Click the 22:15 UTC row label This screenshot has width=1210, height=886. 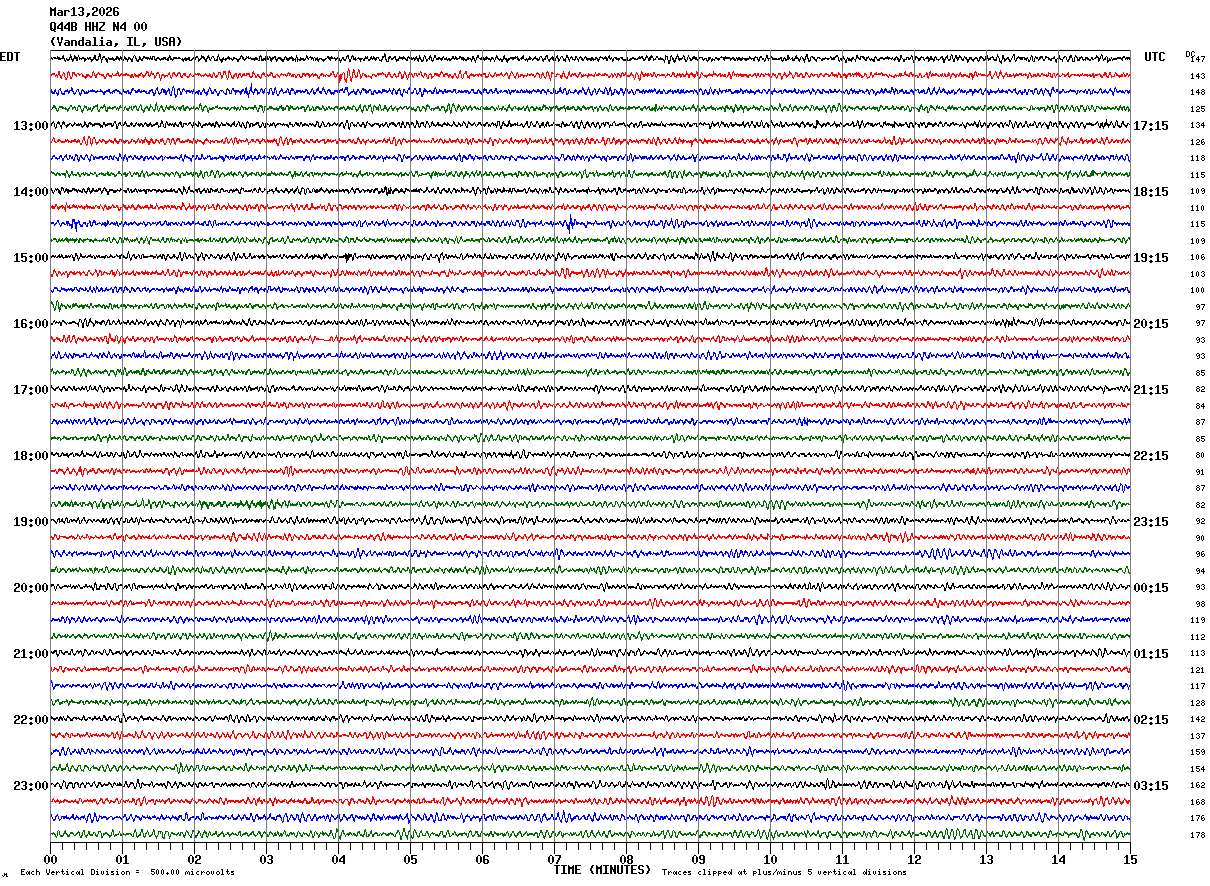[1151, 456]
